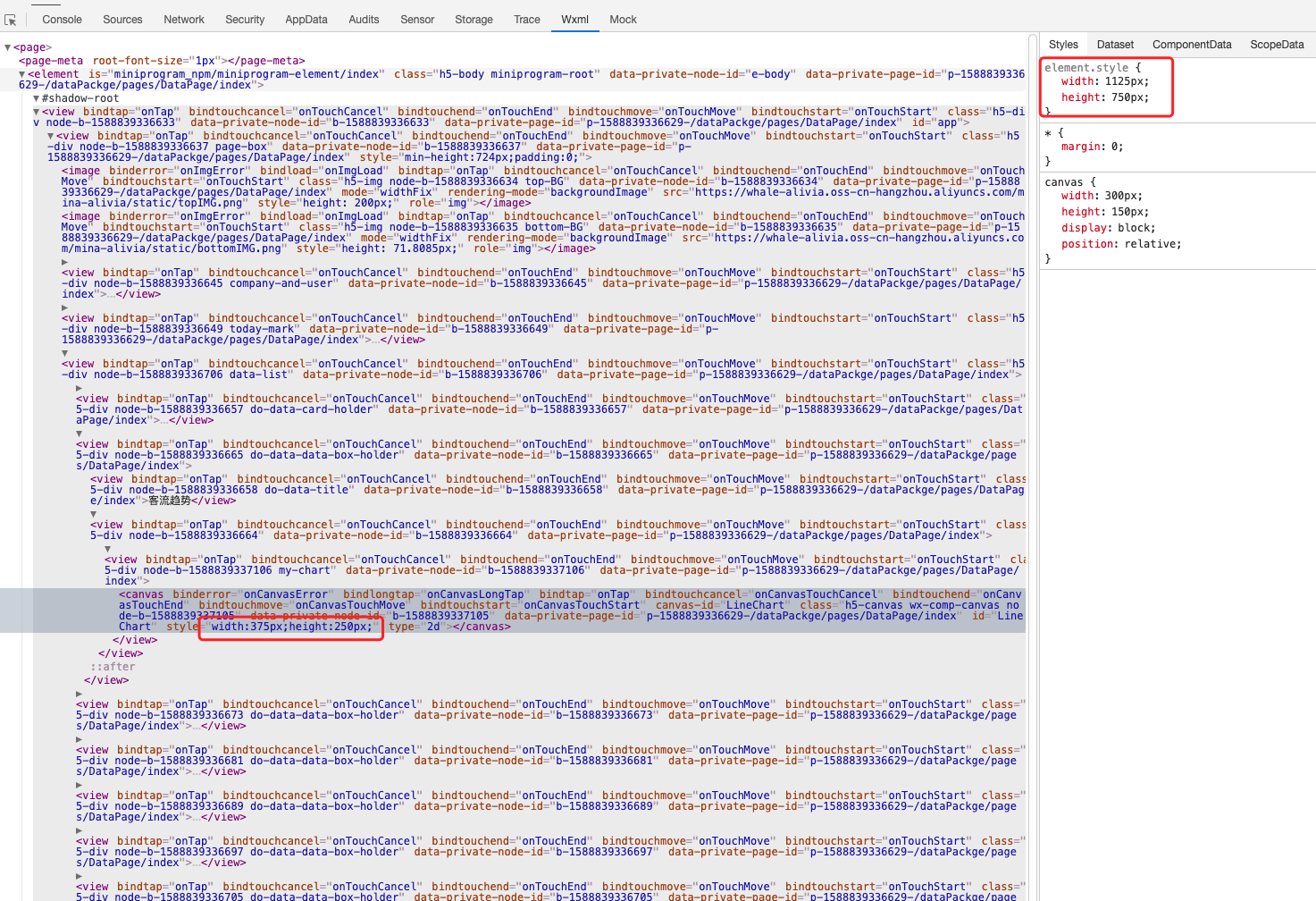1316x901 pixels.
Task: Switch to the ScopeData tab
Action: pyautogui.click(x=1277, y=44)
